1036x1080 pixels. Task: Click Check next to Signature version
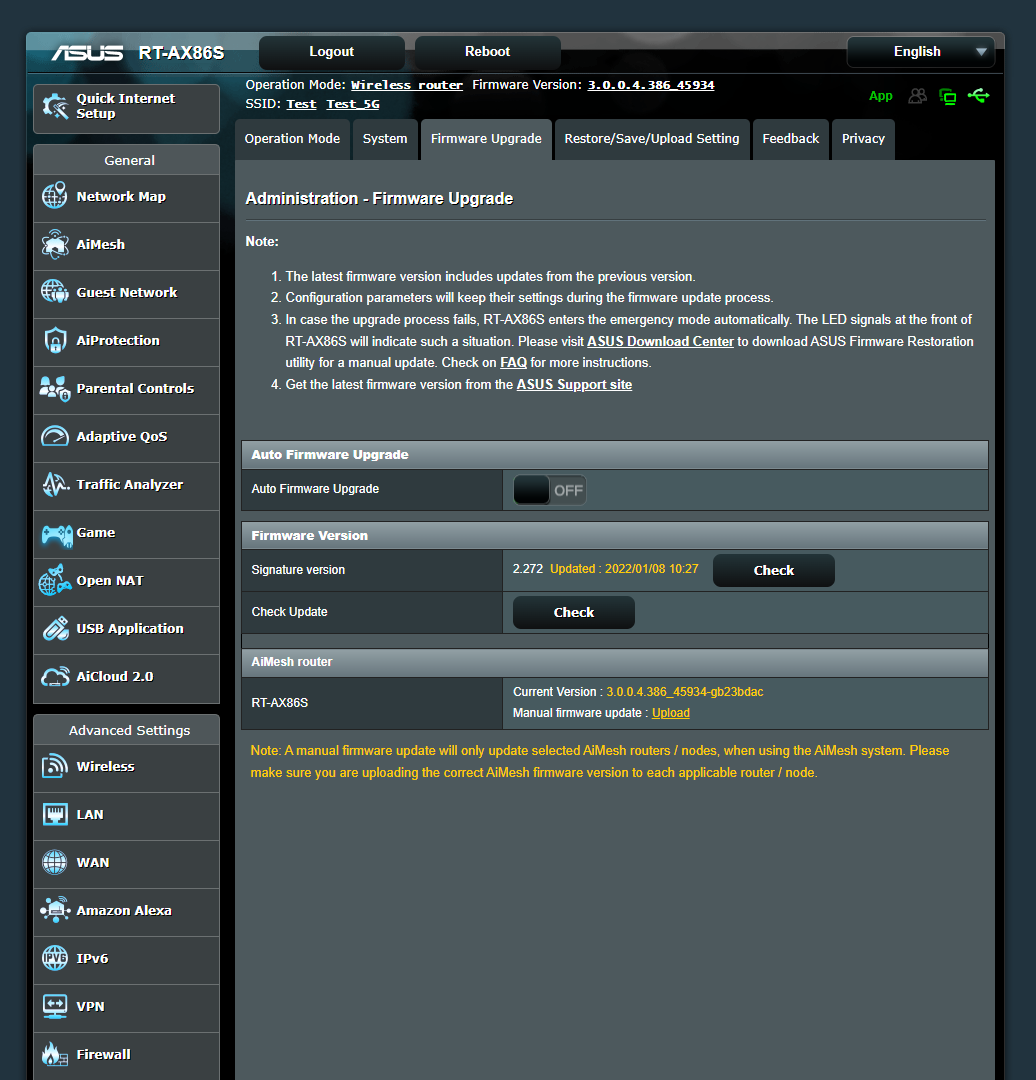[773, 570]
